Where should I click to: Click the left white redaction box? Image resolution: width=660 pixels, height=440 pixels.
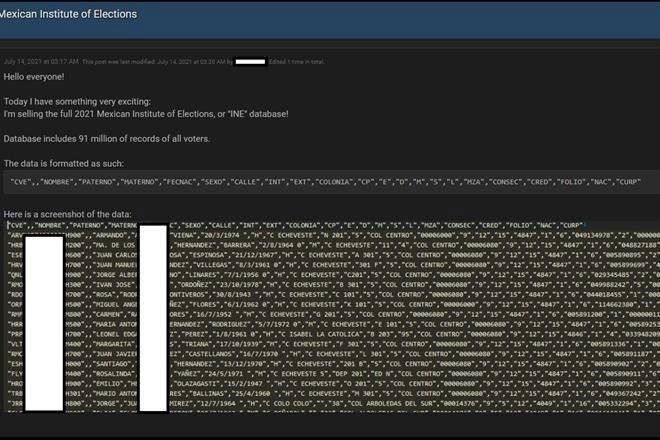[x=44, y=323]
